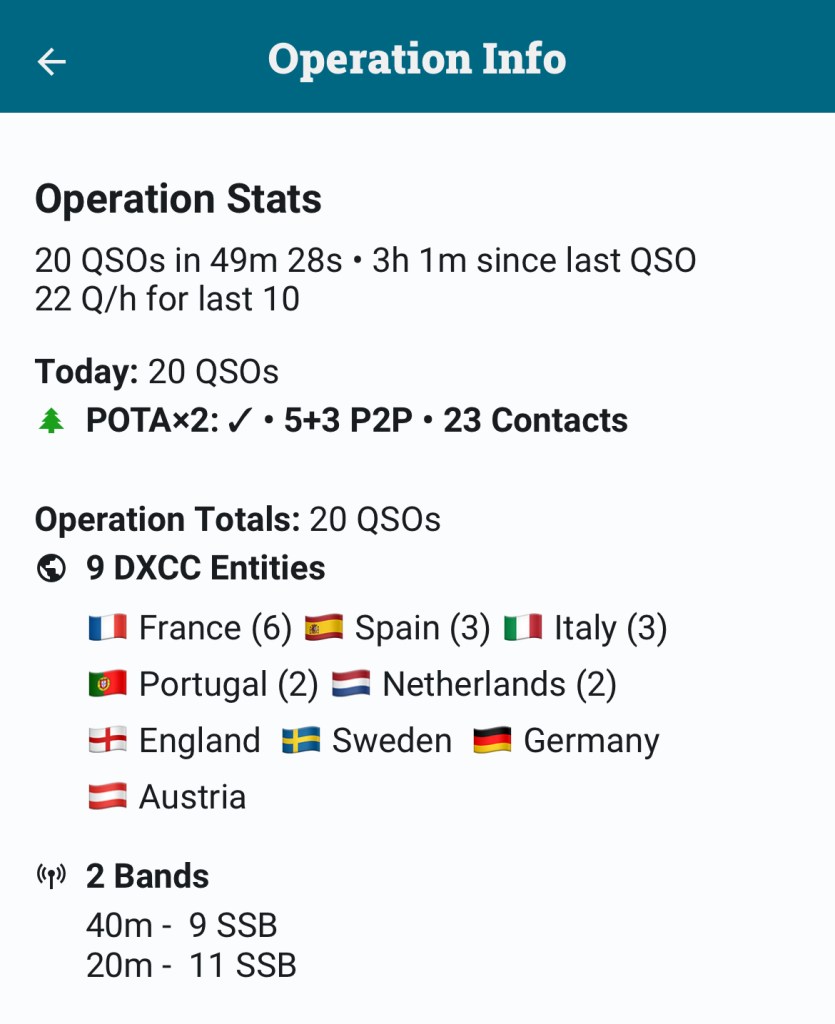The height and width of the screenshot is (1024, 835).
Task: Select the 9 DXCC Entities heading
Action: 206,568
